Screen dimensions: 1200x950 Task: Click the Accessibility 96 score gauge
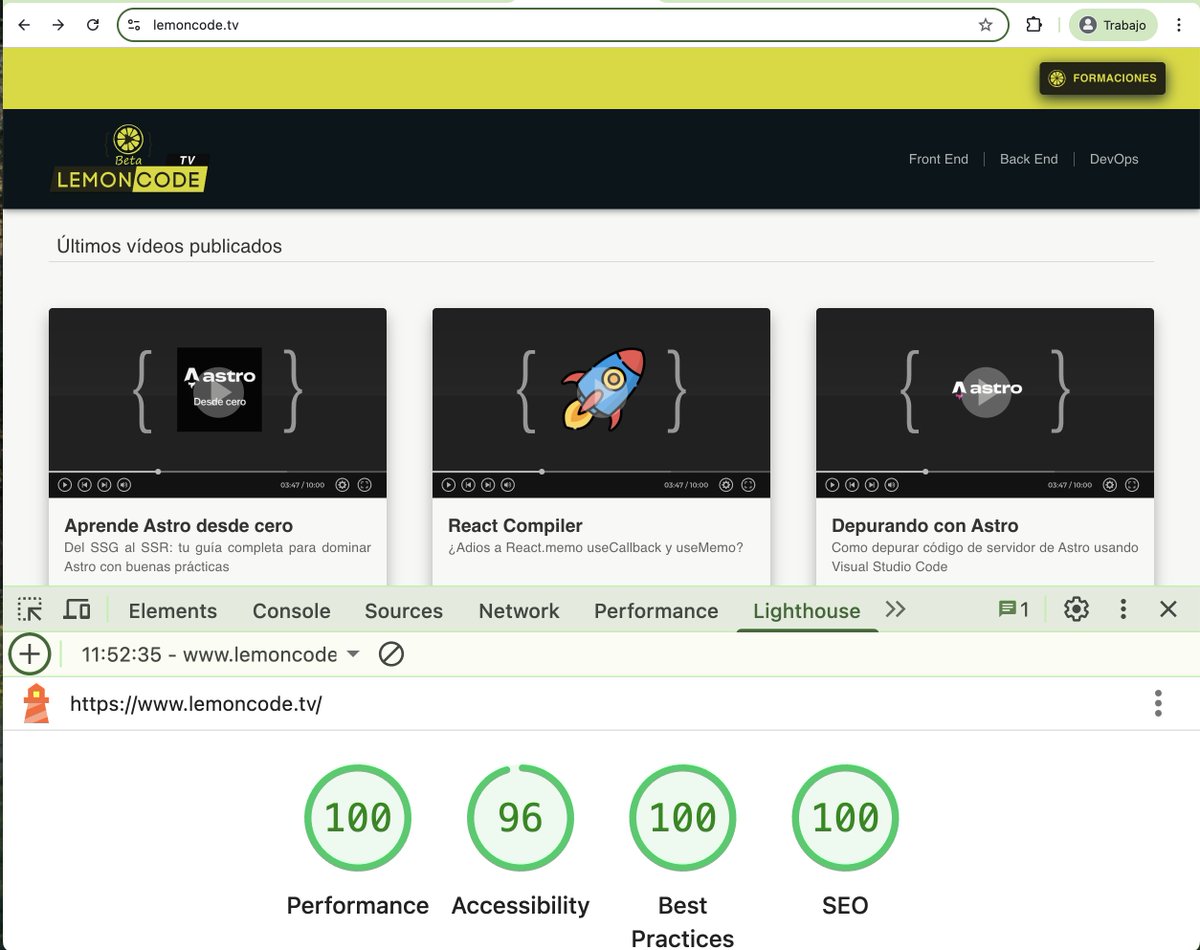(520, 818)
